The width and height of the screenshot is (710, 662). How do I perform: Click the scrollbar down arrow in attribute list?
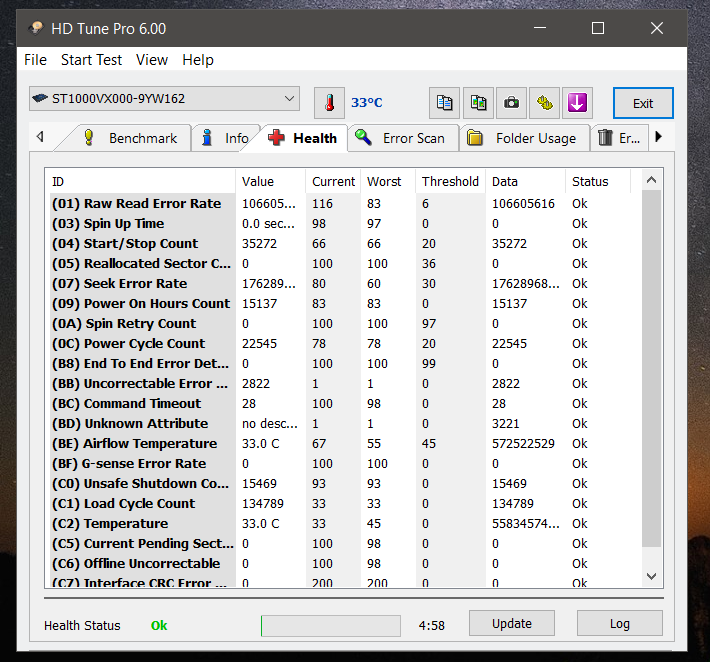pos(652,576)
